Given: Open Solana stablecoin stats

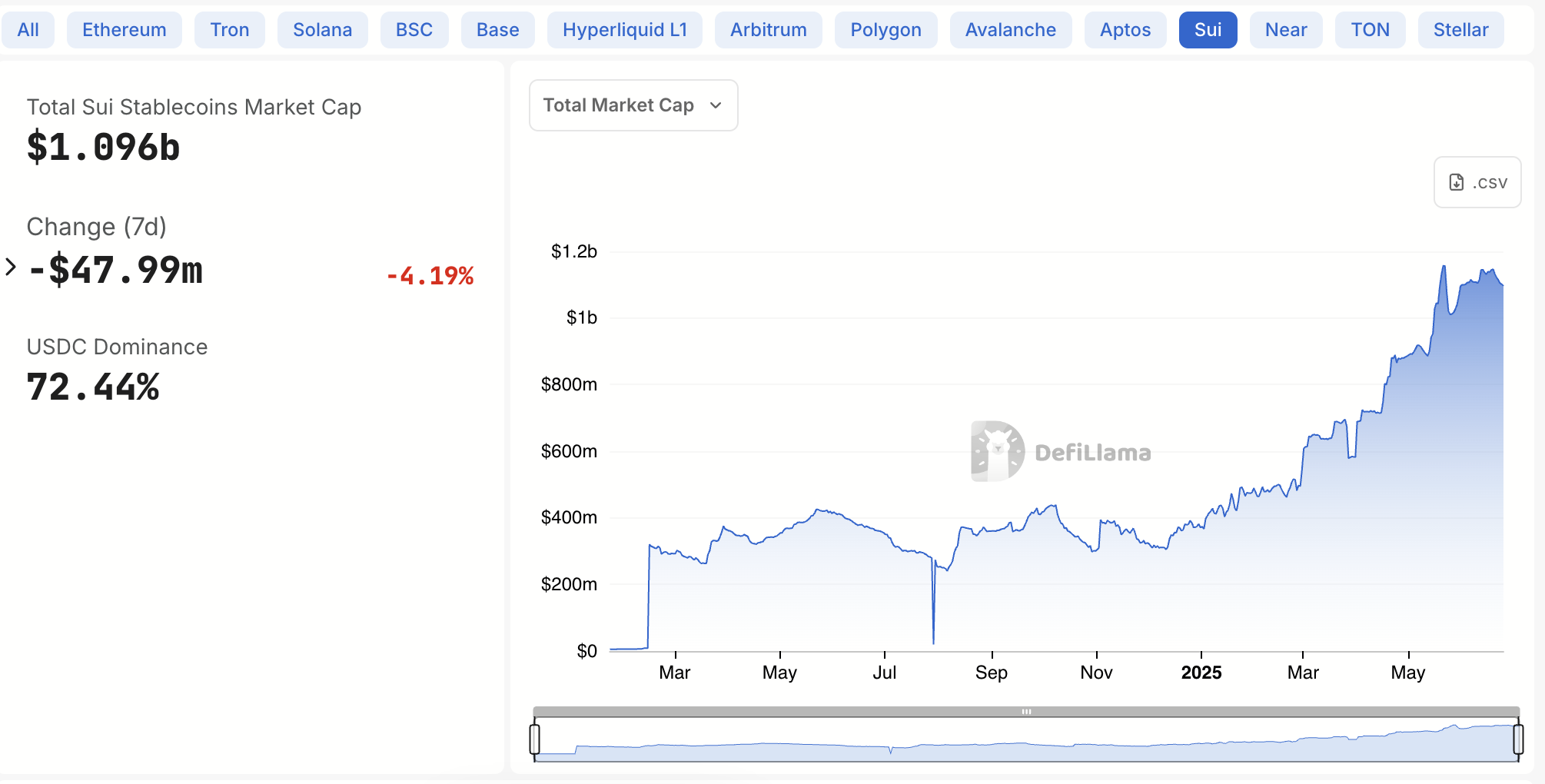Looking at the screenshot, I should pos(322,29).
